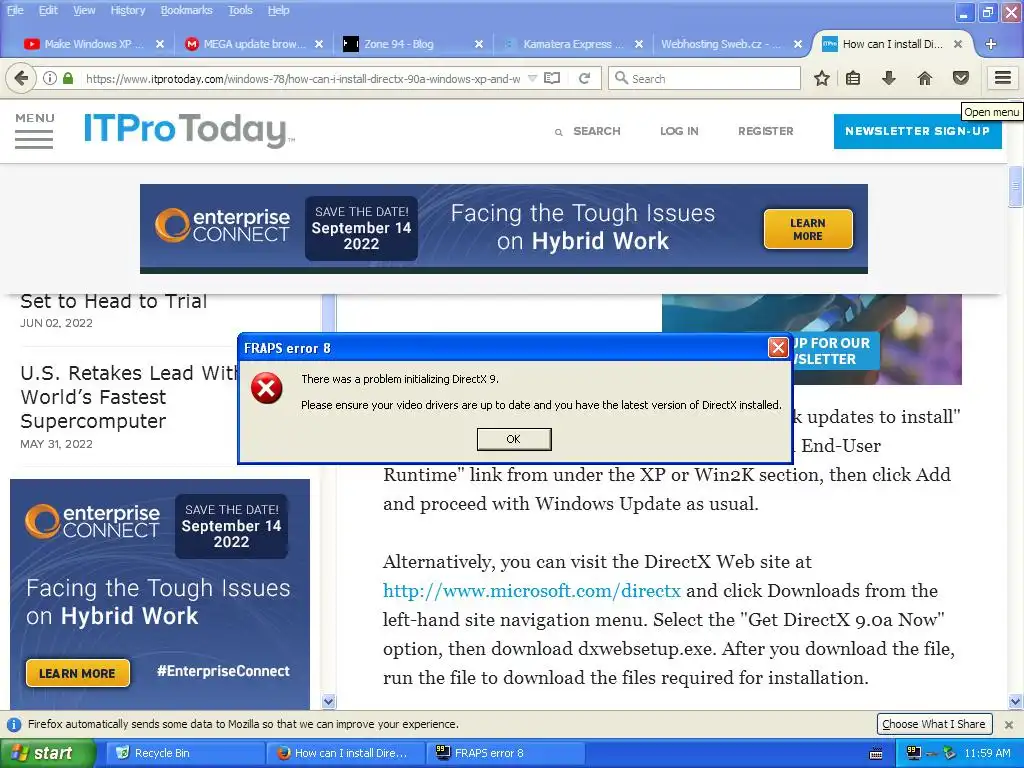Close the MEGA update browser tab

pyautogui.click(x=319, y=44)
